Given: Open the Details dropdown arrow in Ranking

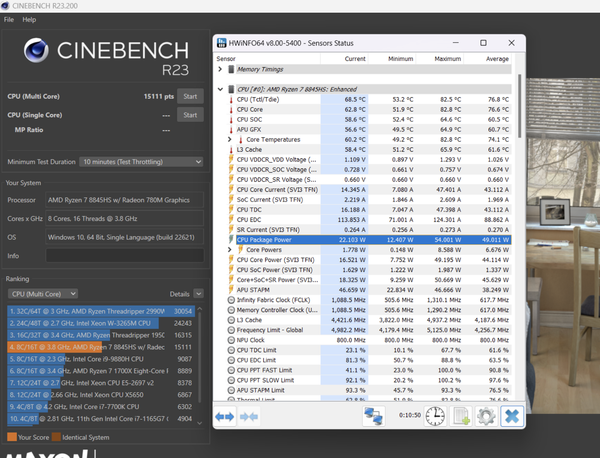Looking at the screenshot, I should click(198, 294).
